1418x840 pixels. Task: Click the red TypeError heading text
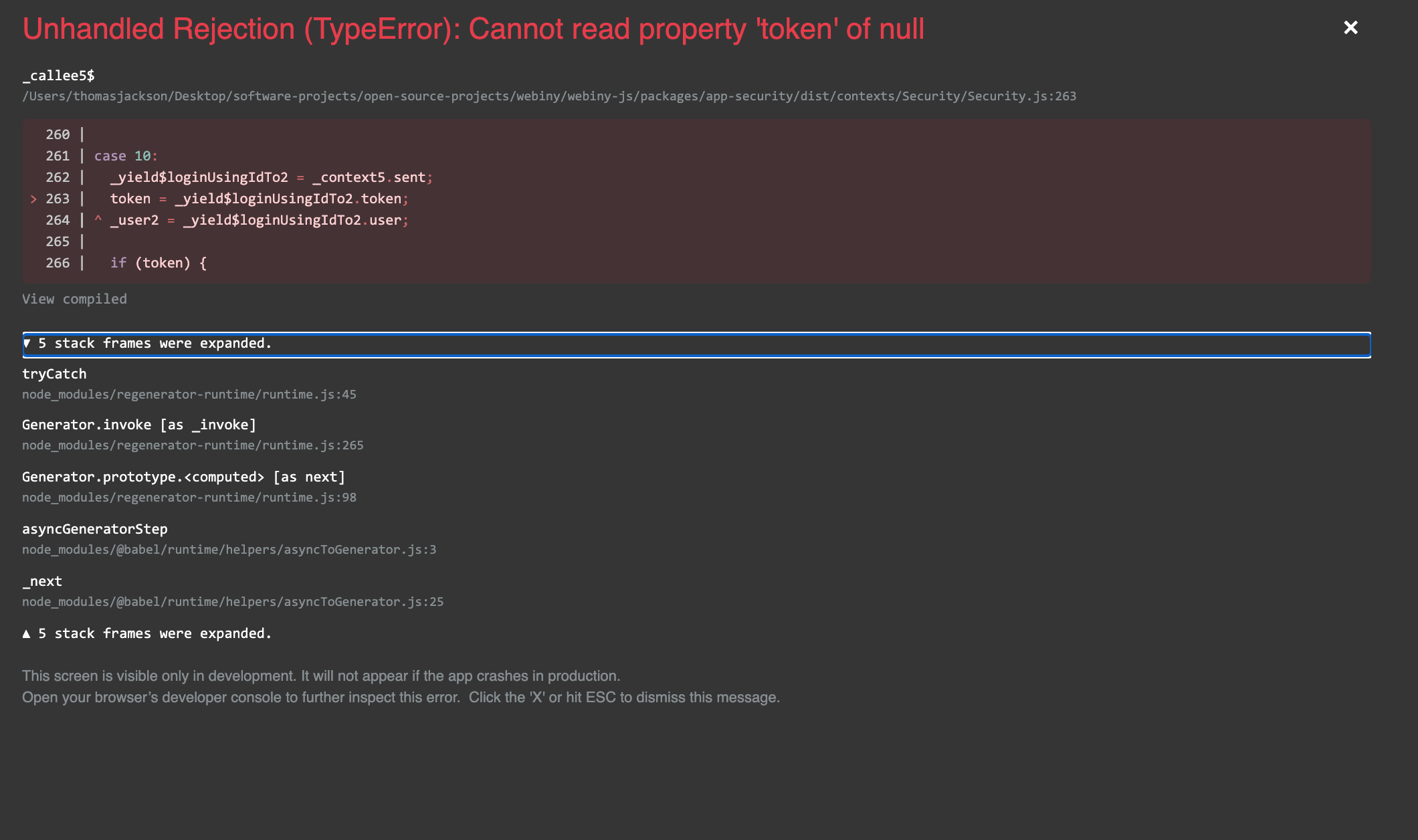tap(474, 29)
